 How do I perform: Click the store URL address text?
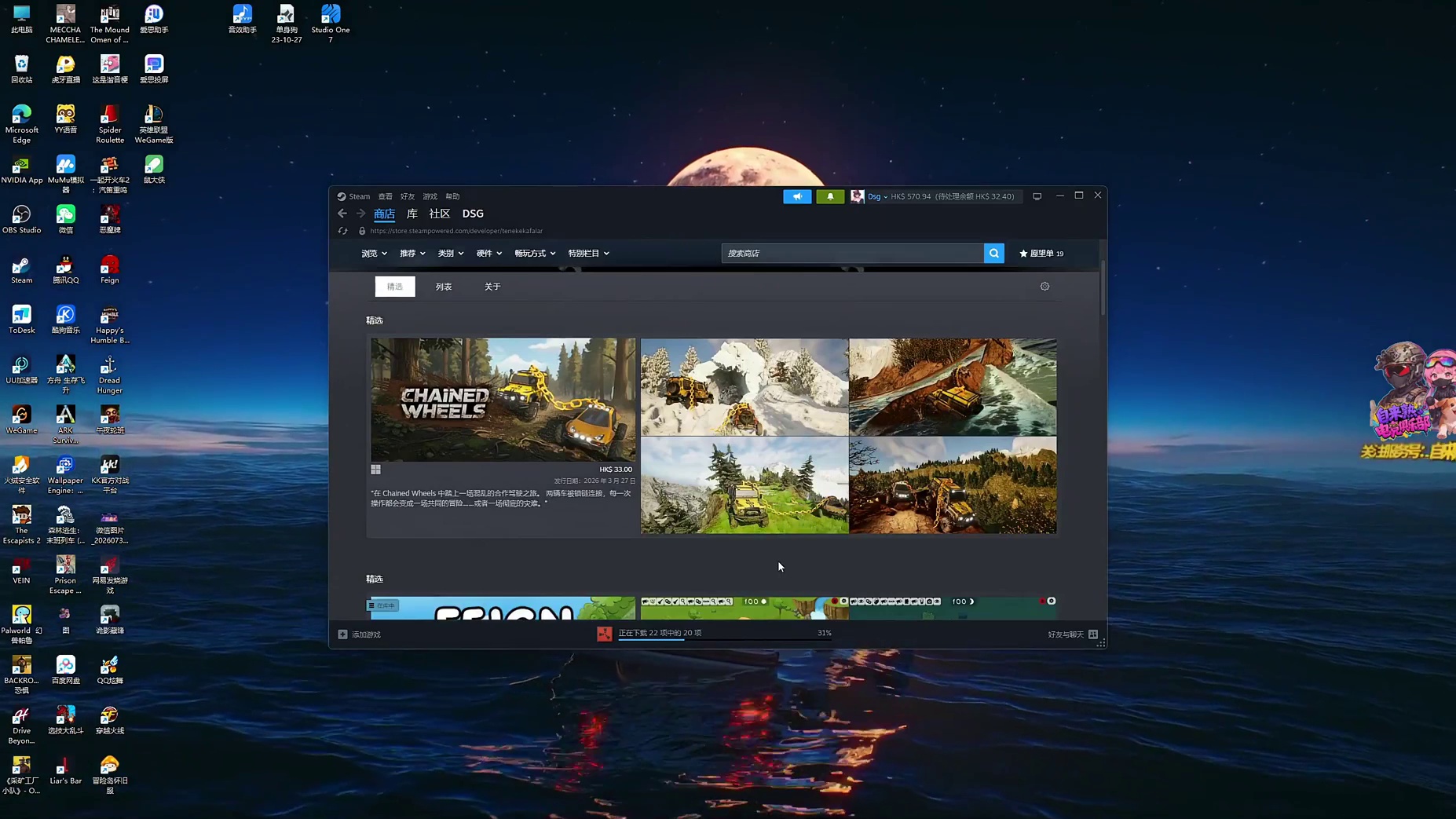click(456, 231)
